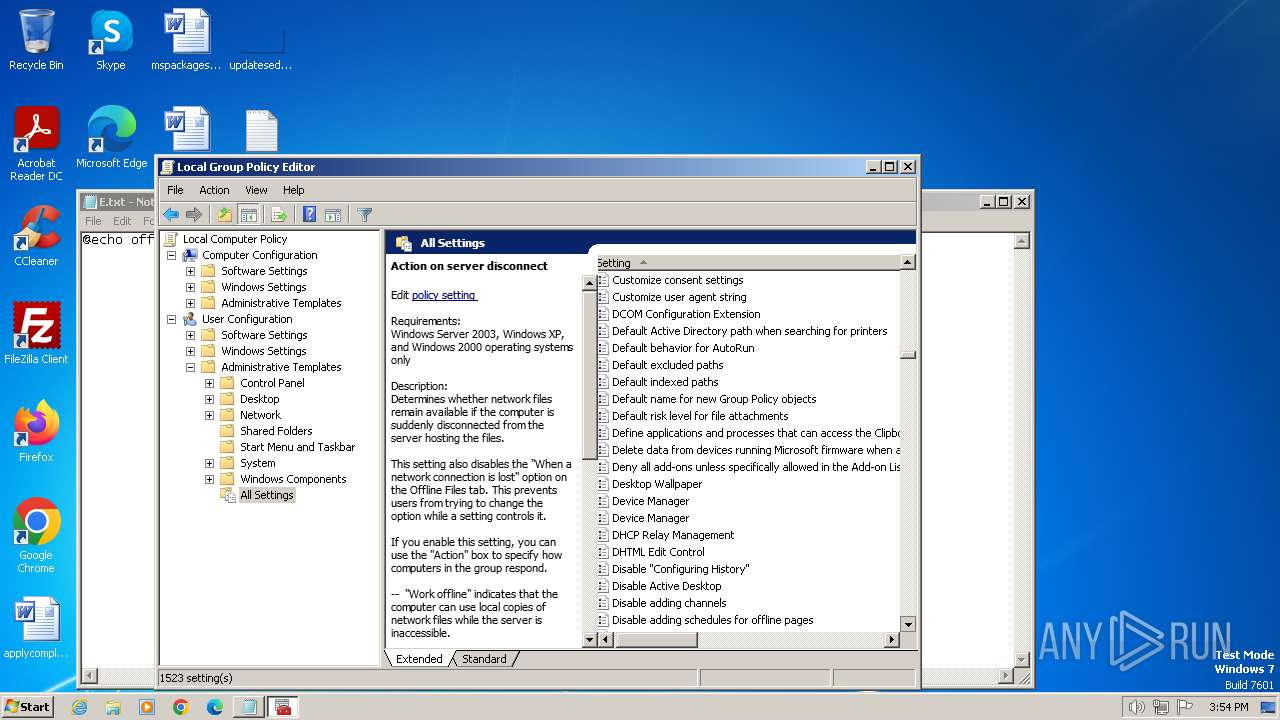The height and width of the screenshot is (720, 1280).
Task: Open File menu in Notepad window
Action: click(93, 221)
